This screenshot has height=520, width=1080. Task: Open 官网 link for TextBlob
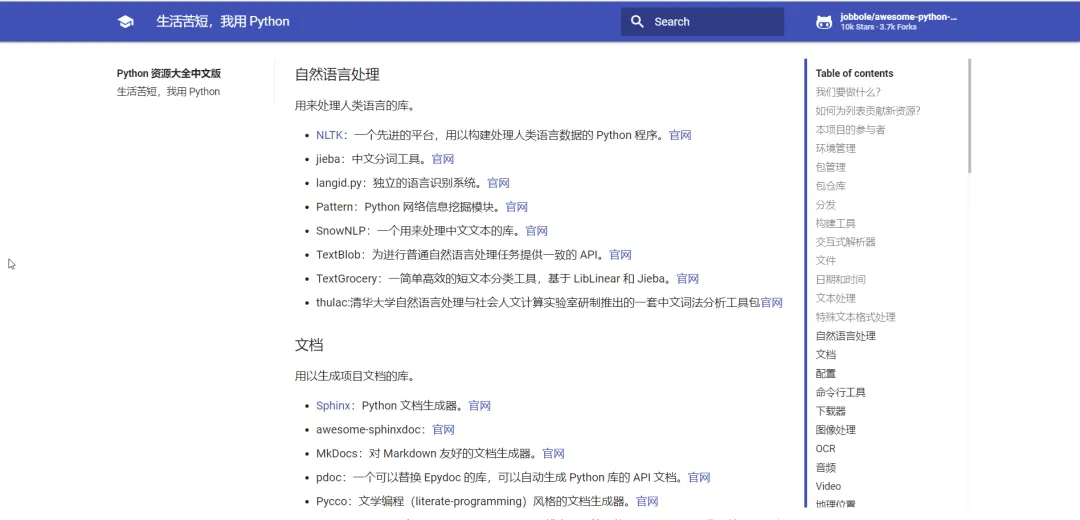click(x=621, y=255)
